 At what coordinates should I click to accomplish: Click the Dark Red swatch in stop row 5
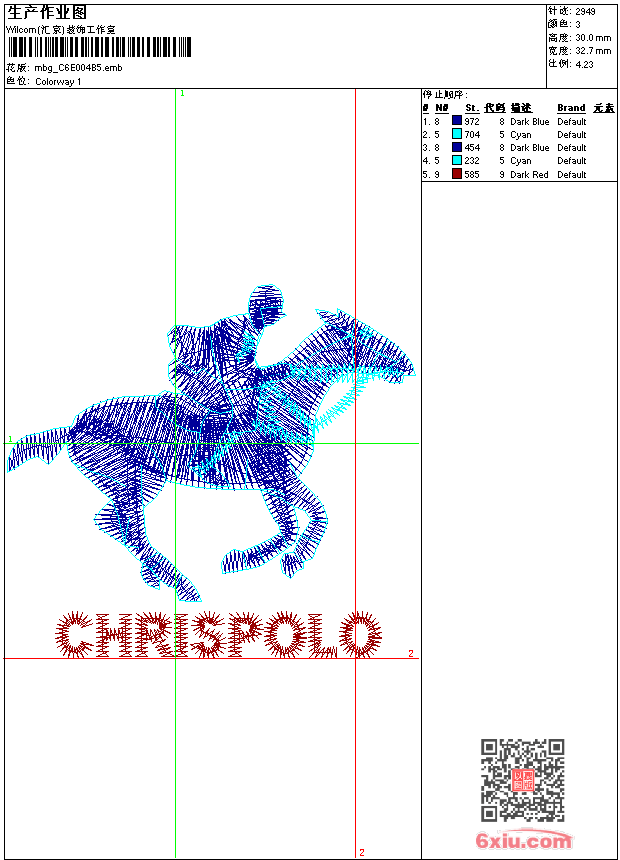(x=456, y=174)
